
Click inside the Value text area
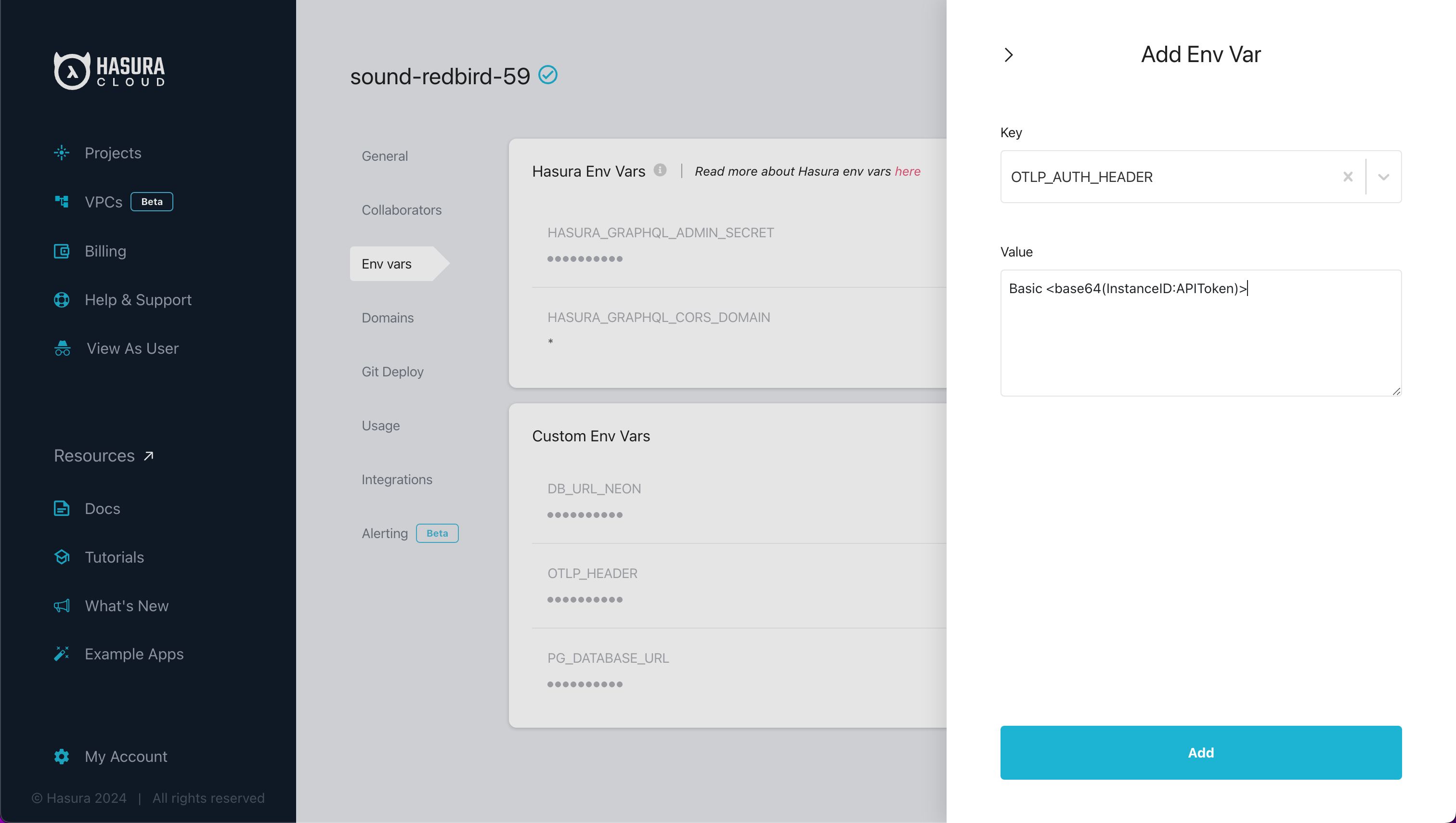pos(1200,339)
